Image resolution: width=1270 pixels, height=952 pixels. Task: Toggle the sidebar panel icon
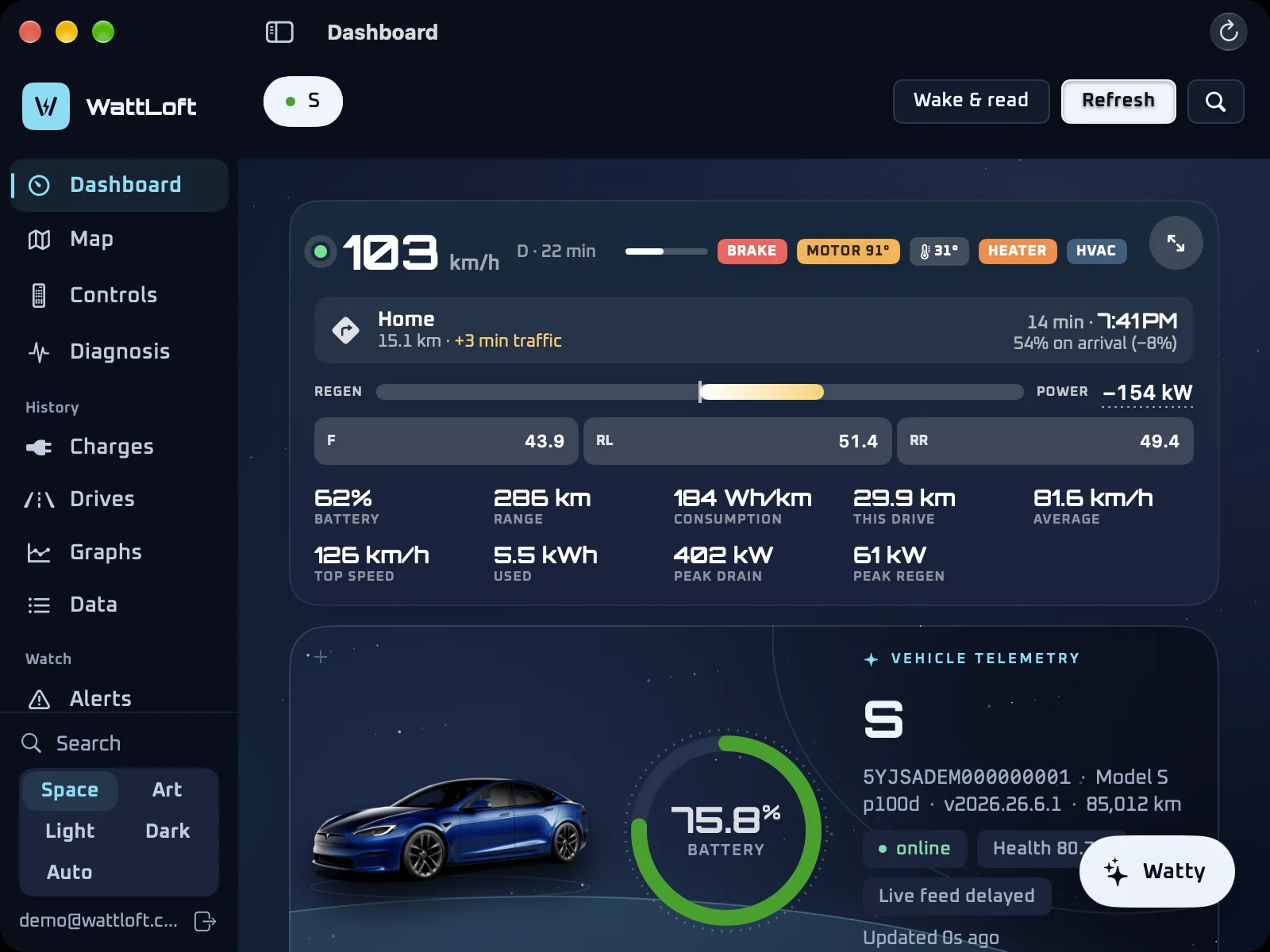coord(279,32)
